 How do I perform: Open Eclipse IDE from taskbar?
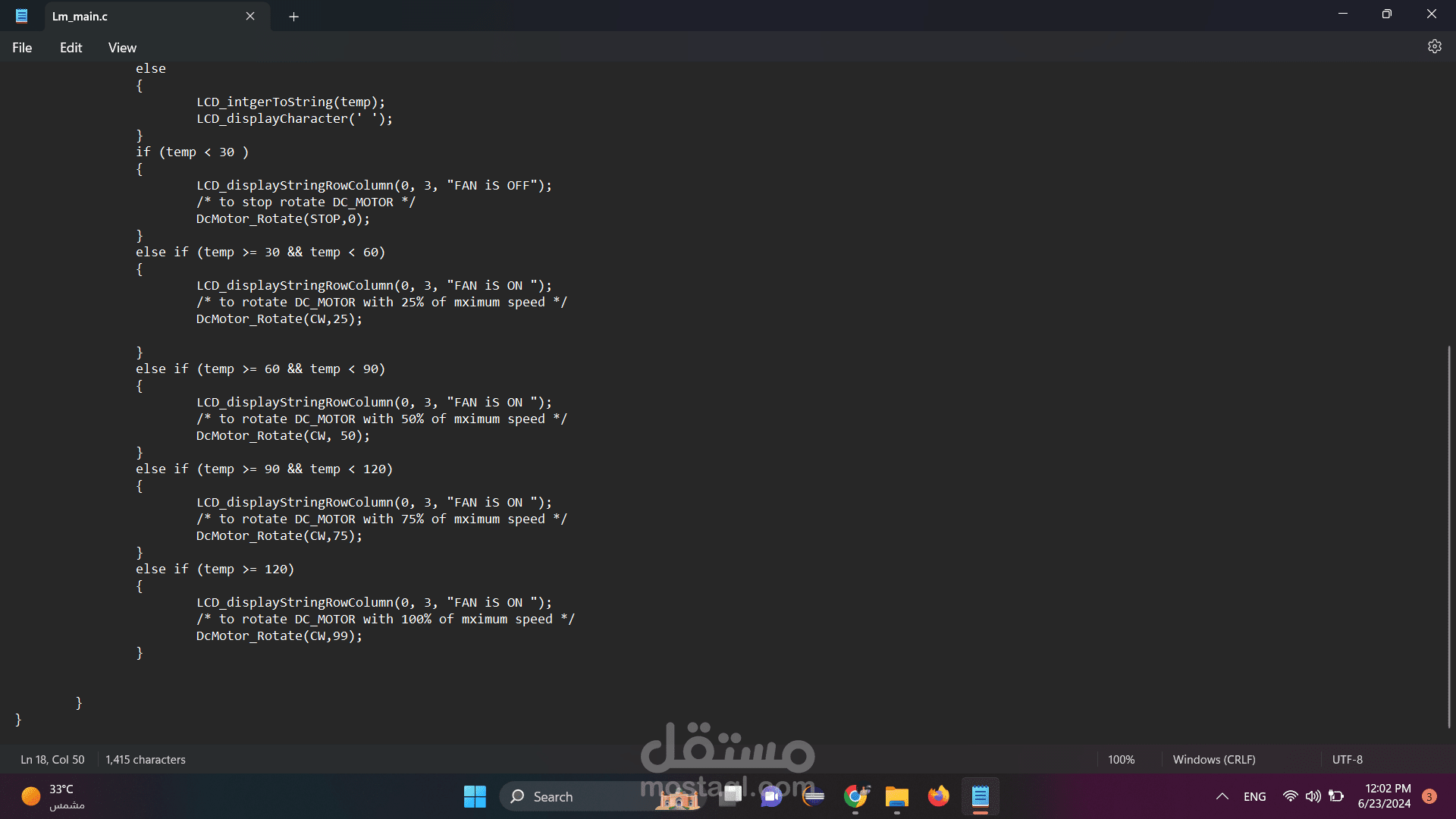tap(813, 796)
